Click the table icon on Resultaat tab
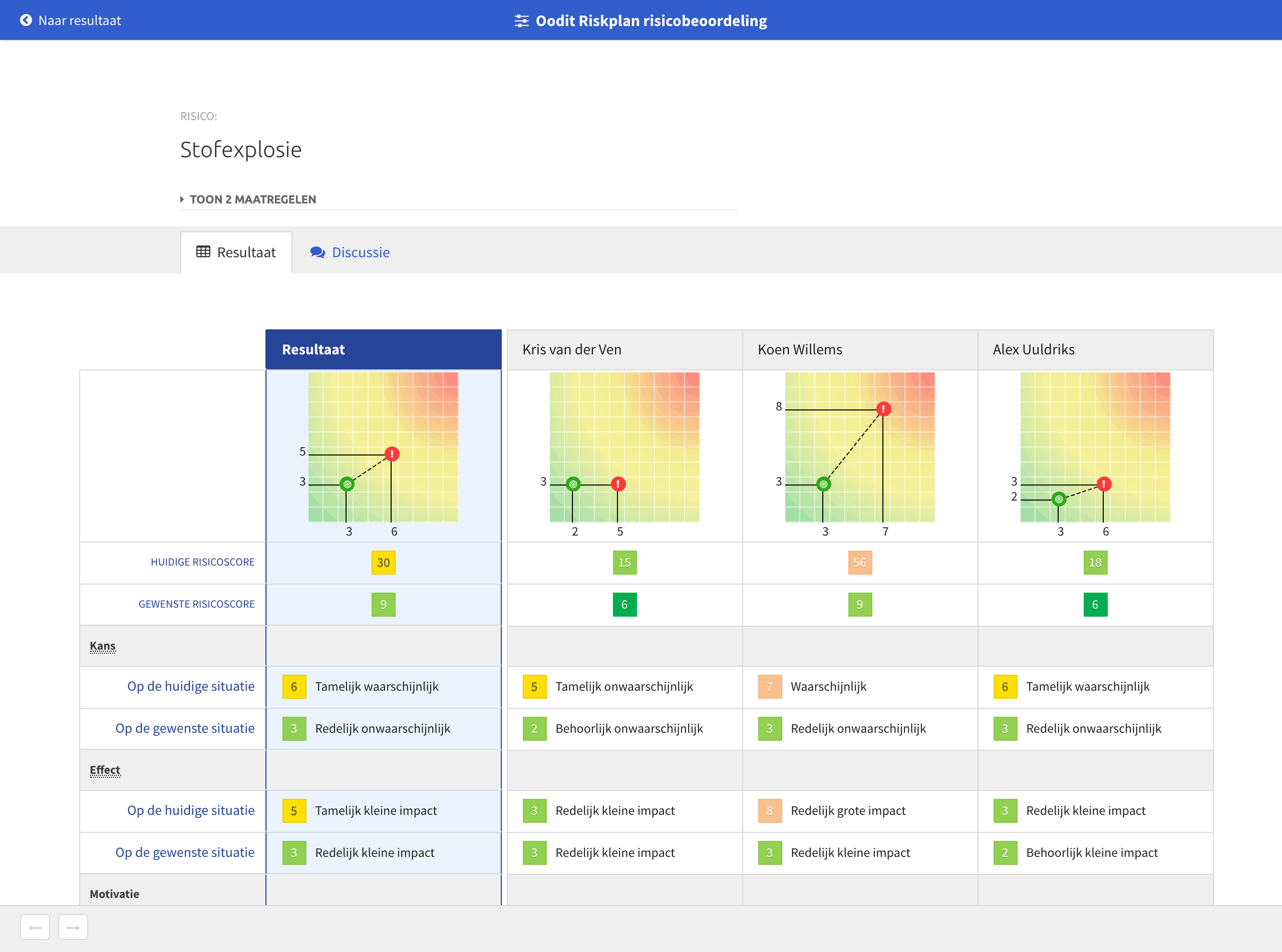 point(203,252)
